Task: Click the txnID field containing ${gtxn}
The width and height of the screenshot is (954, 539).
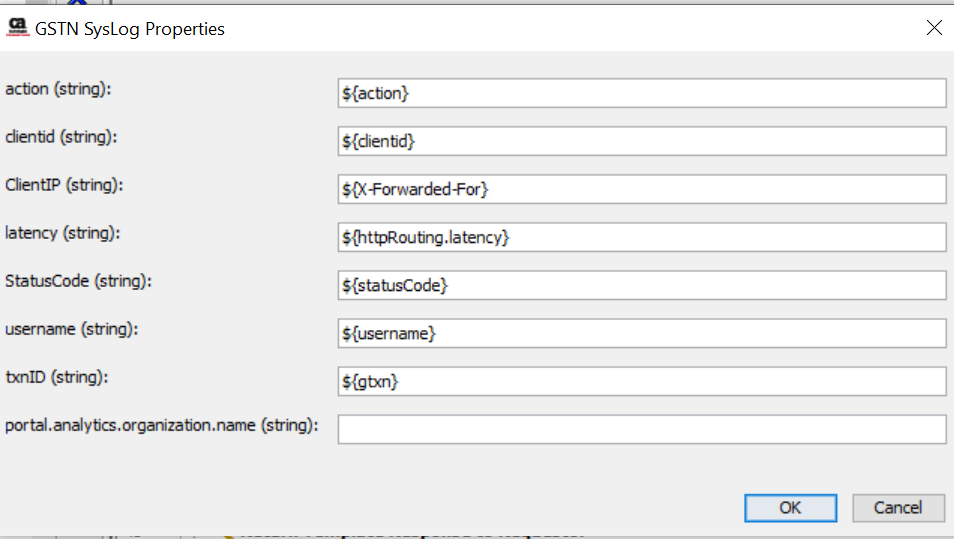Action: [x=642, y=381]
